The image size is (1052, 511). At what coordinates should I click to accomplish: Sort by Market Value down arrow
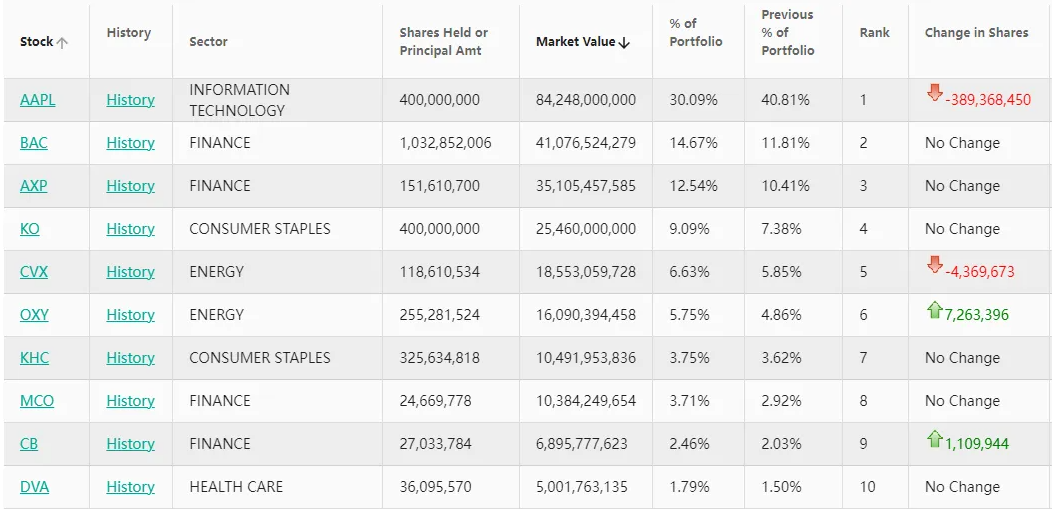[x=624, y=43]
